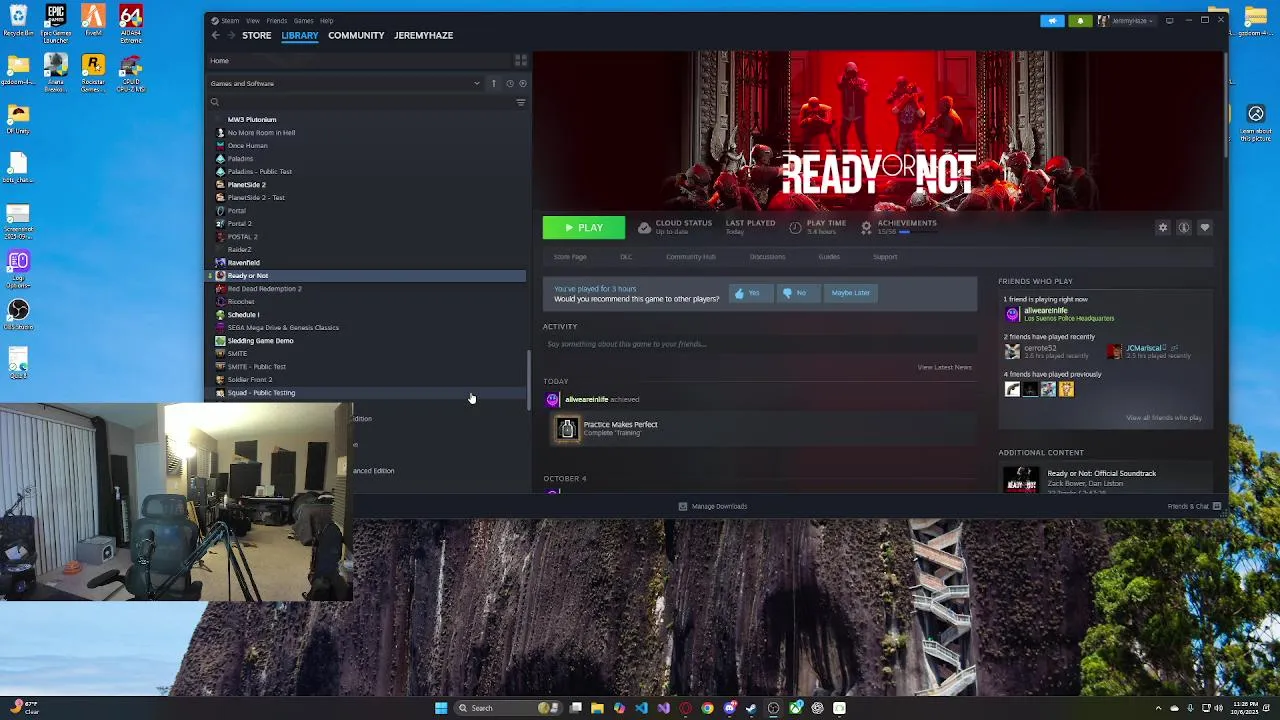This screenshot has width=1280, height=720.
Task: Click allweareinlife avatar in Friends Who Play
Action: click(x=1012, y=314)
